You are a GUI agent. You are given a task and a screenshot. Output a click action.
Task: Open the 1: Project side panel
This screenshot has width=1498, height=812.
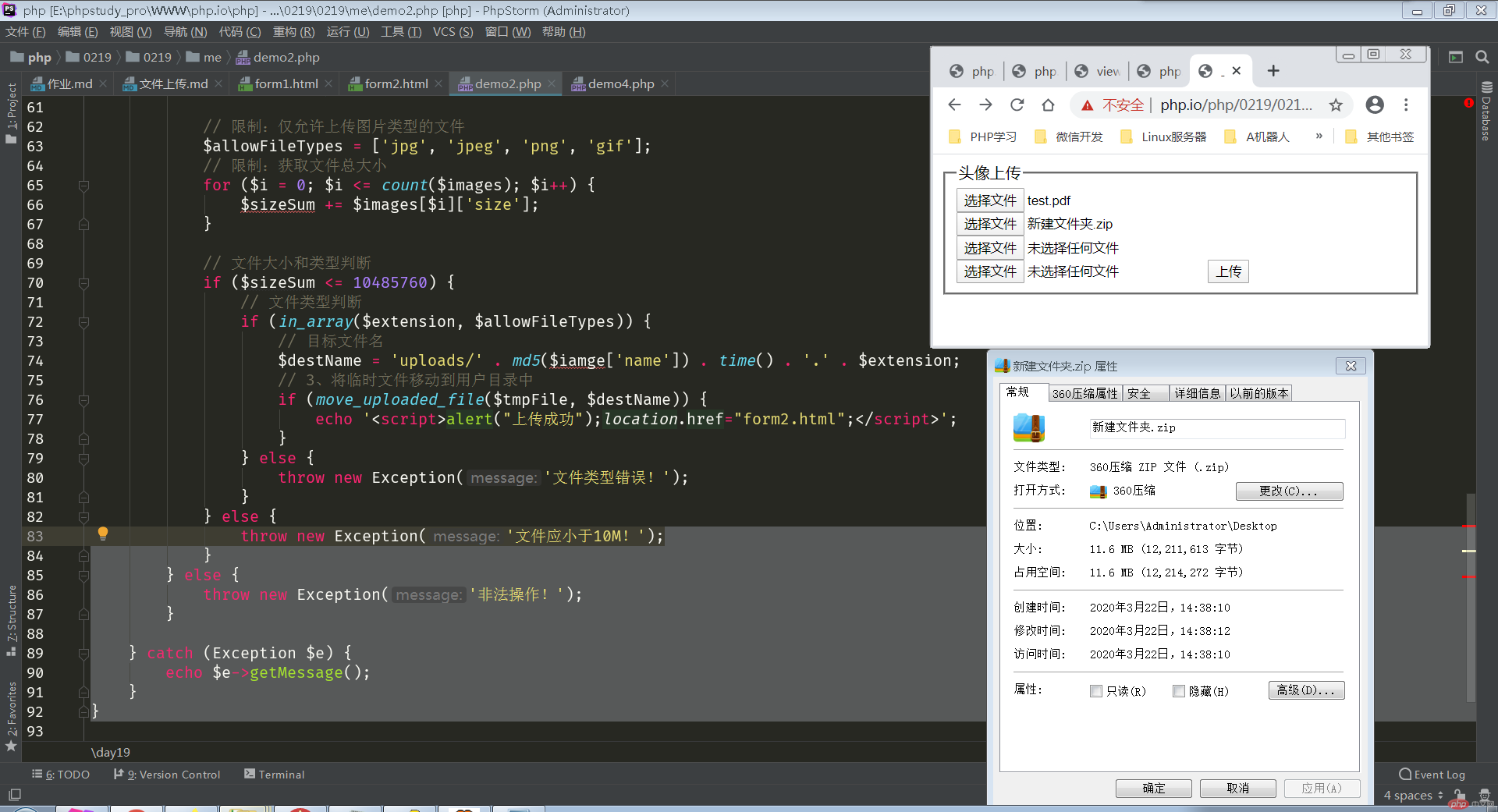point(11,113)
